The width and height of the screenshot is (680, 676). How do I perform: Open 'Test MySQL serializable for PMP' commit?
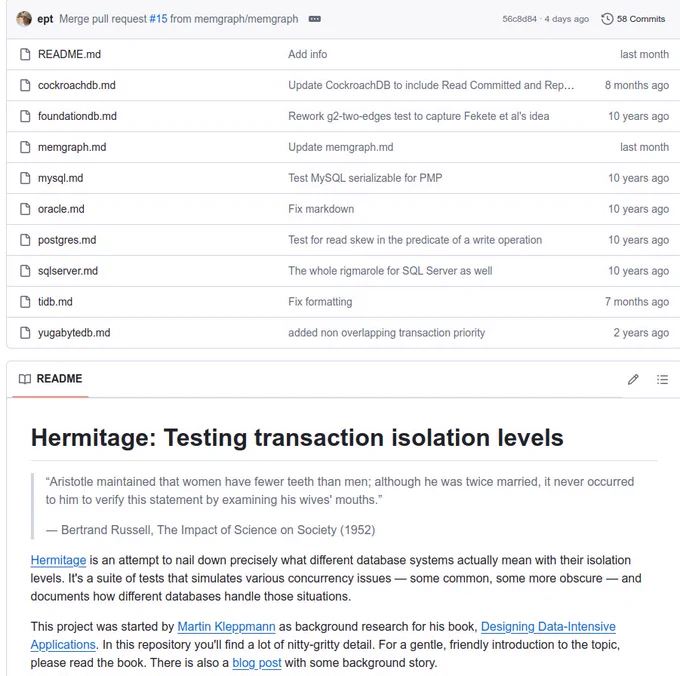coord(365,178)
